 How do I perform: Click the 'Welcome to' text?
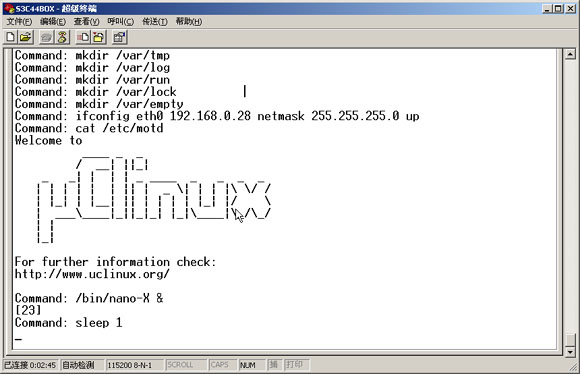48,141
